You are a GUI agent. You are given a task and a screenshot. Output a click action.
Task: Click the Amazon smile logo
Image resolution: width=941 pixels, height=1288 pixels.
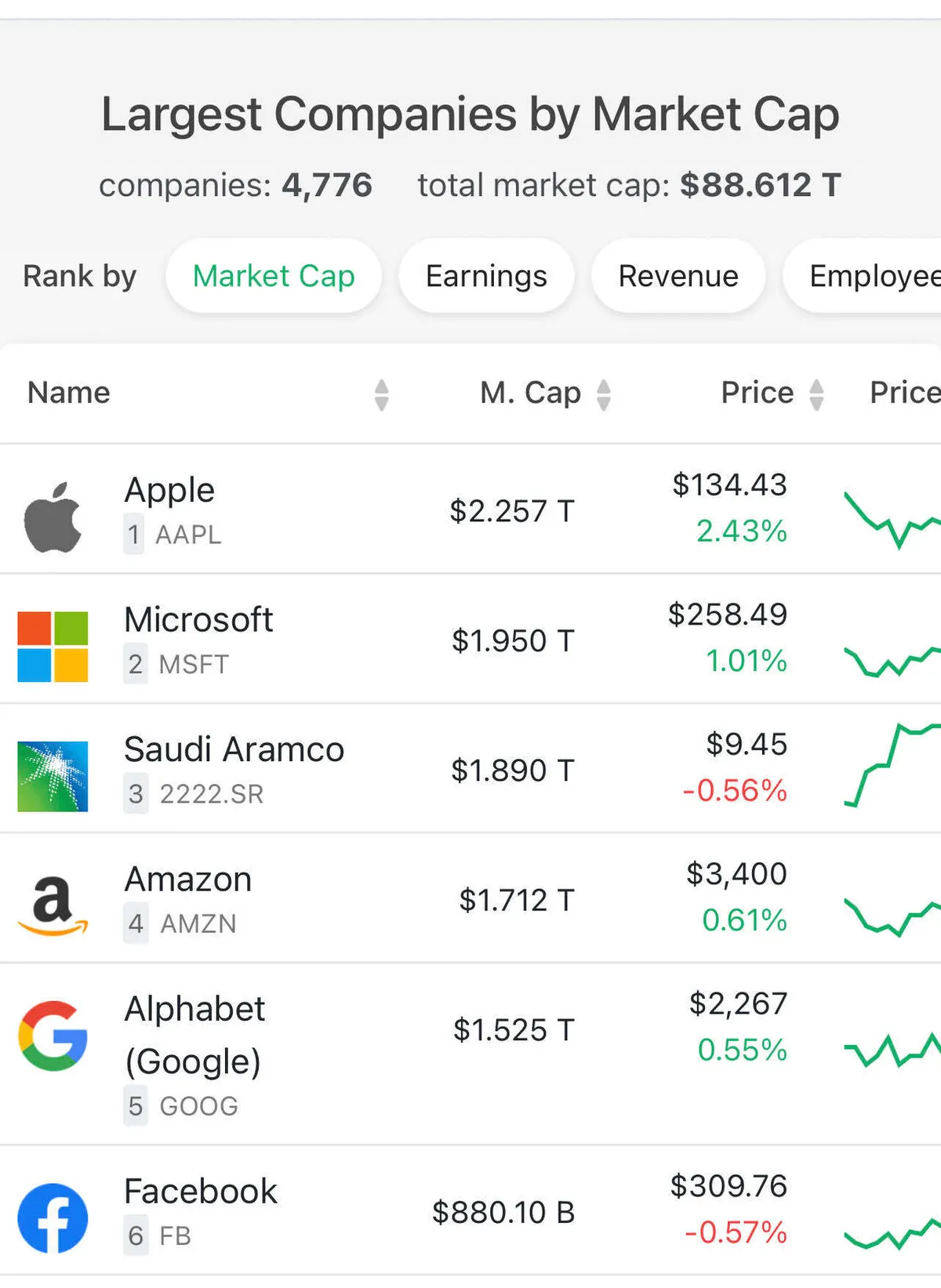[x=53, y=905]
